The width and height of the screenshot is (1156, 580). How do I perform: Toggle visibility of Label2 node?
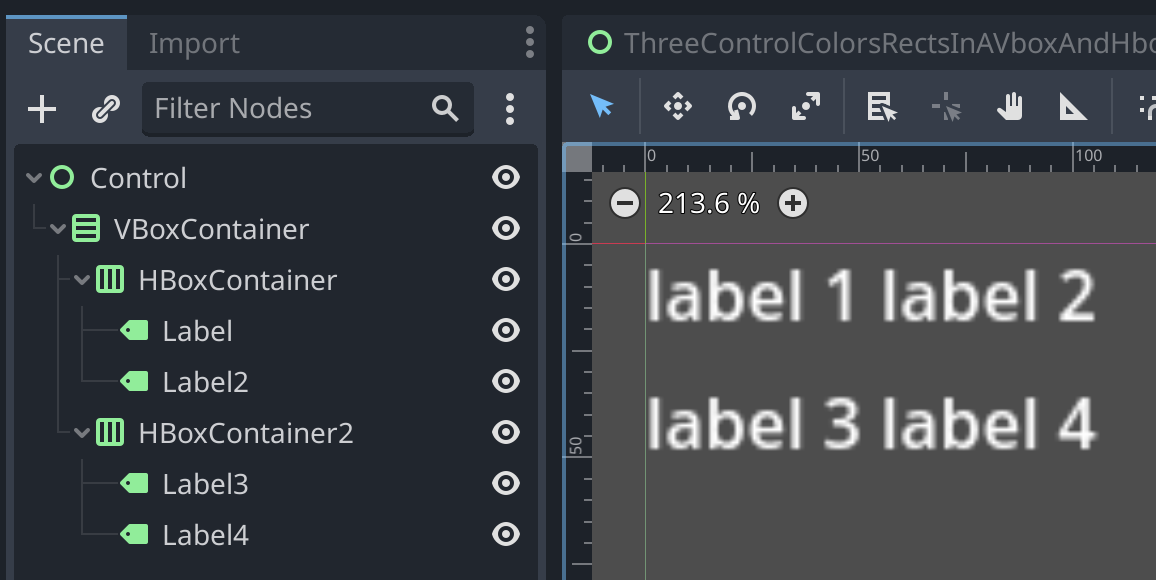coord(506,382)
